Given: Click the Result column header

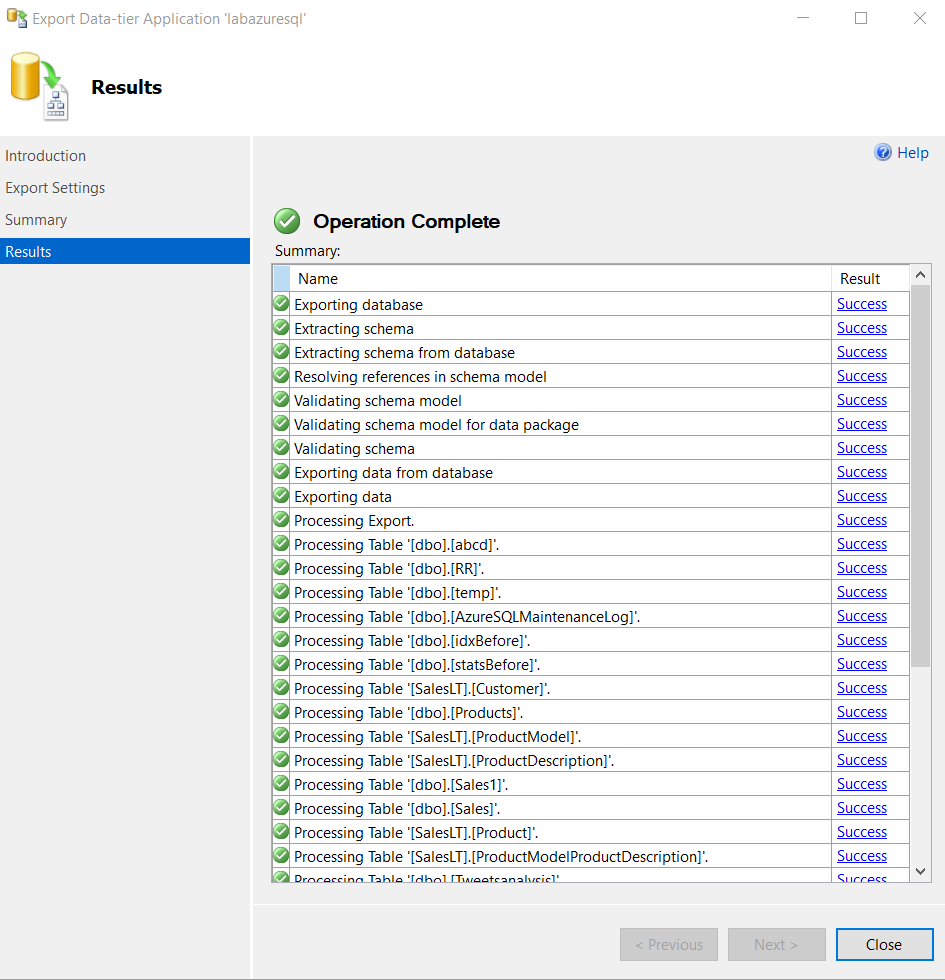Looking at the screenshot, I should pos(870,279).
